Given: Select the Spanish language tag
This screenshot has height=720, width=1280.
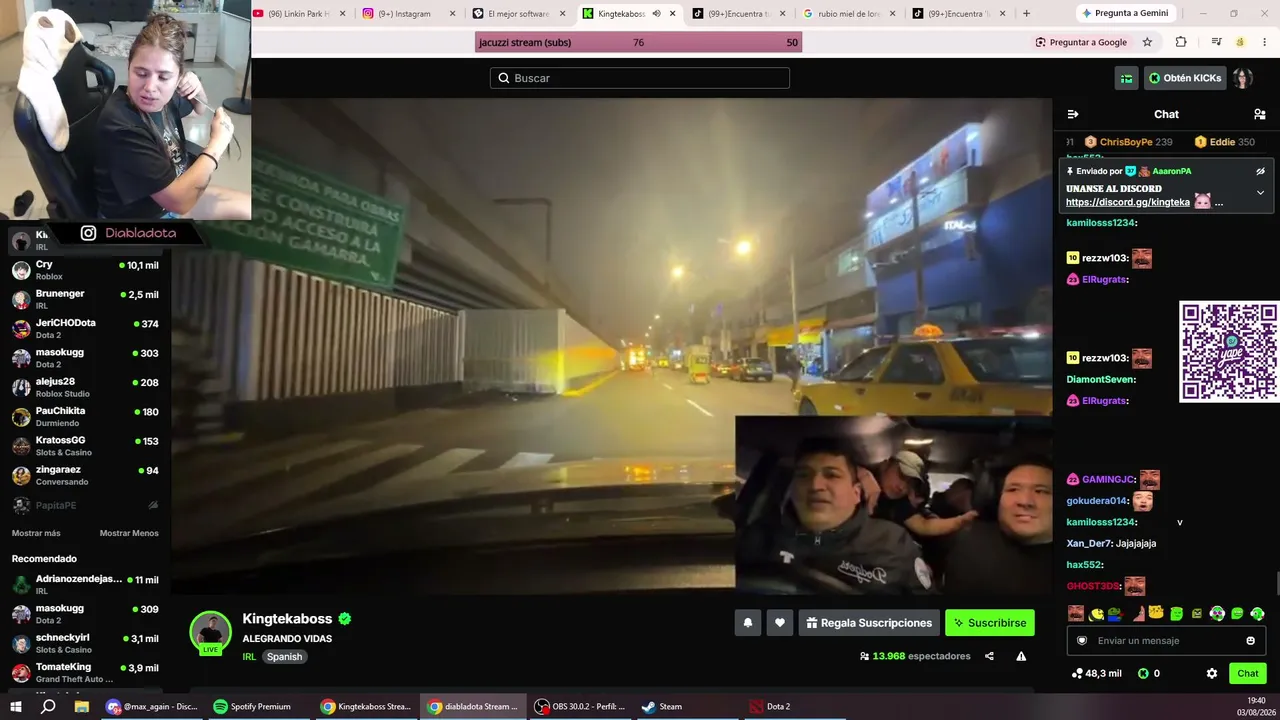Looking at the screenshot, I should point(284,657).
